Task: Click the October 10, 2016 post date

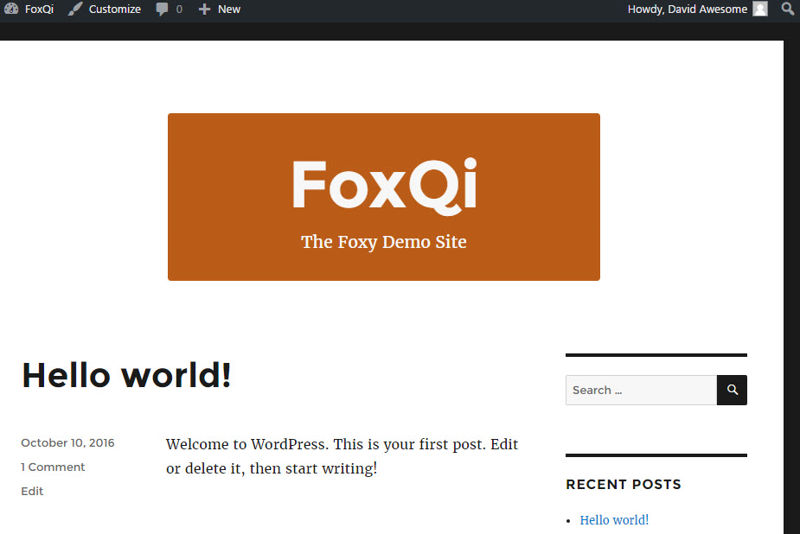Action: (x=67, y=443)
